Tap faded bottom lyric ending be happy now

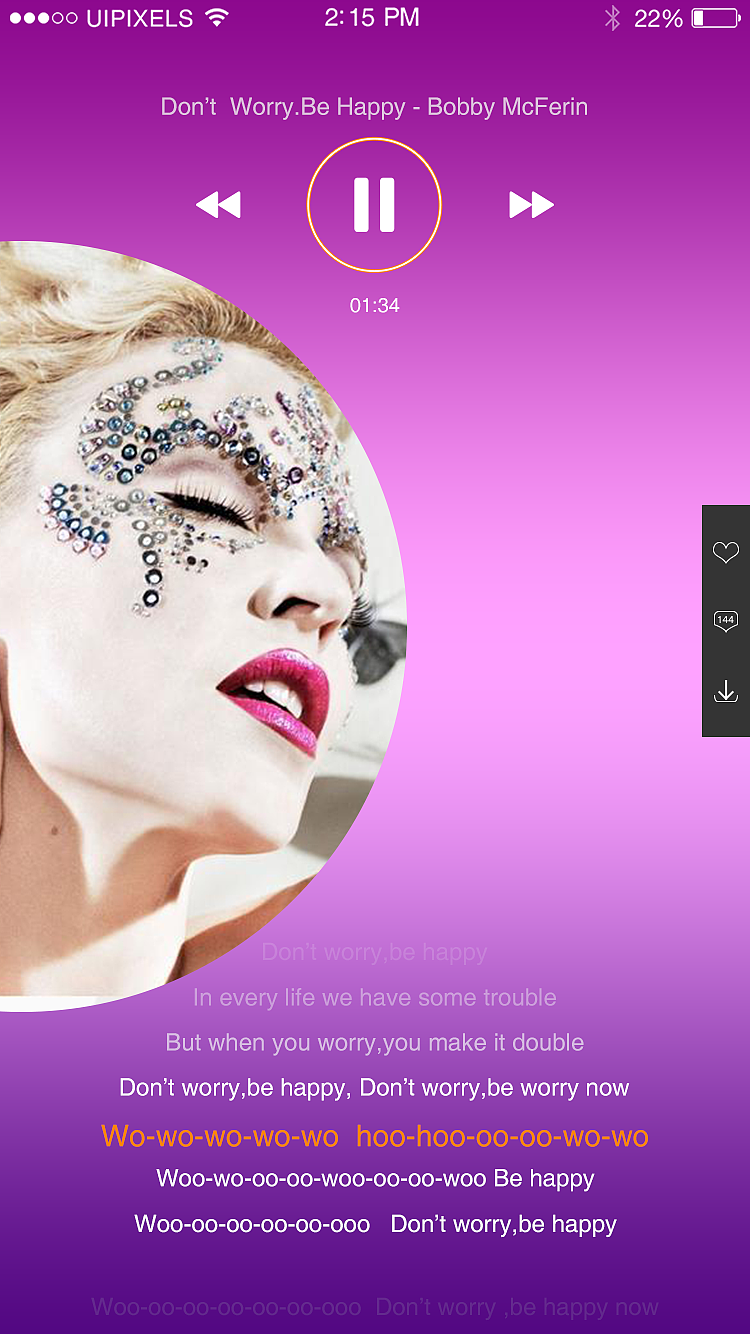[x=375, y=1307]
